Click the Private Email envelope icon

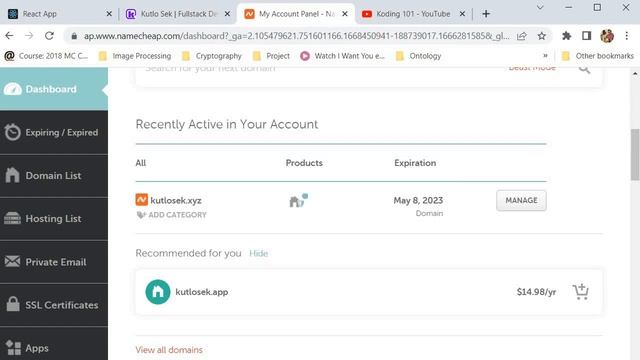coord(13,261)
